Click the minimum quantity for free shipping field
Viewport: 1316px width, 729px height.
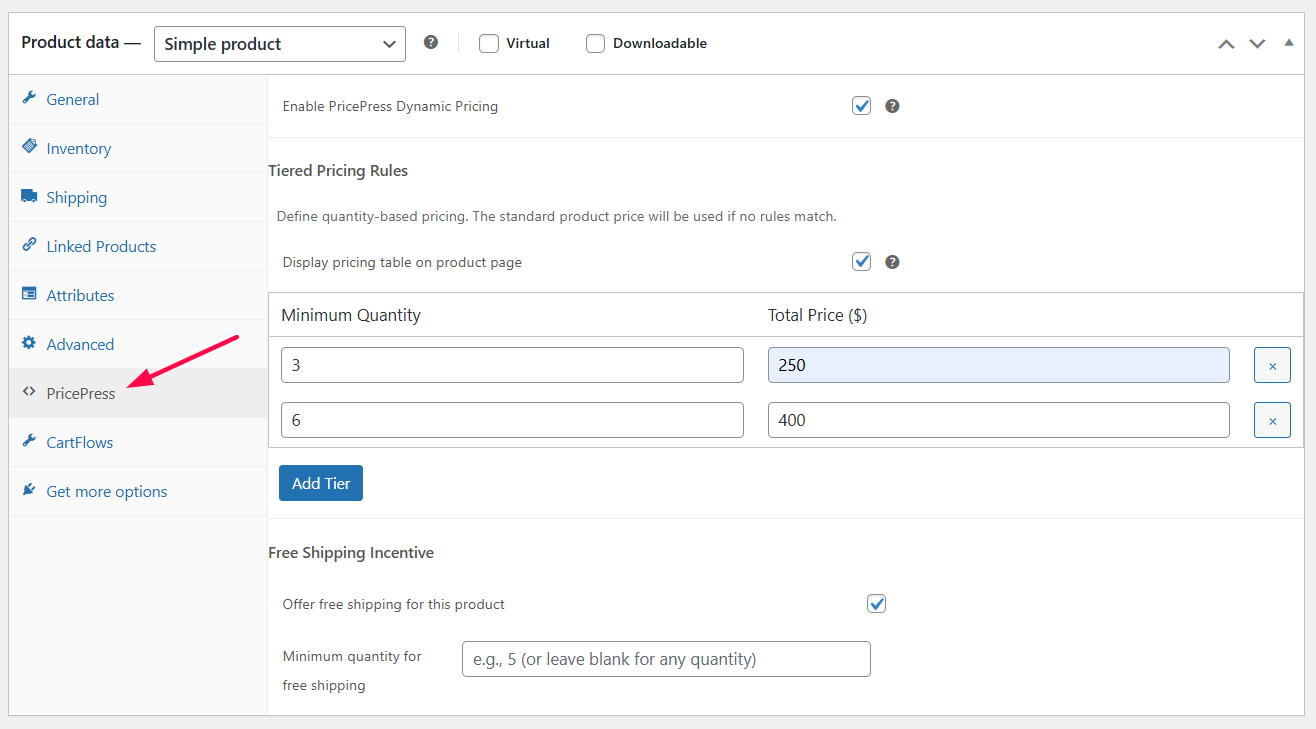tap(666, 659)
